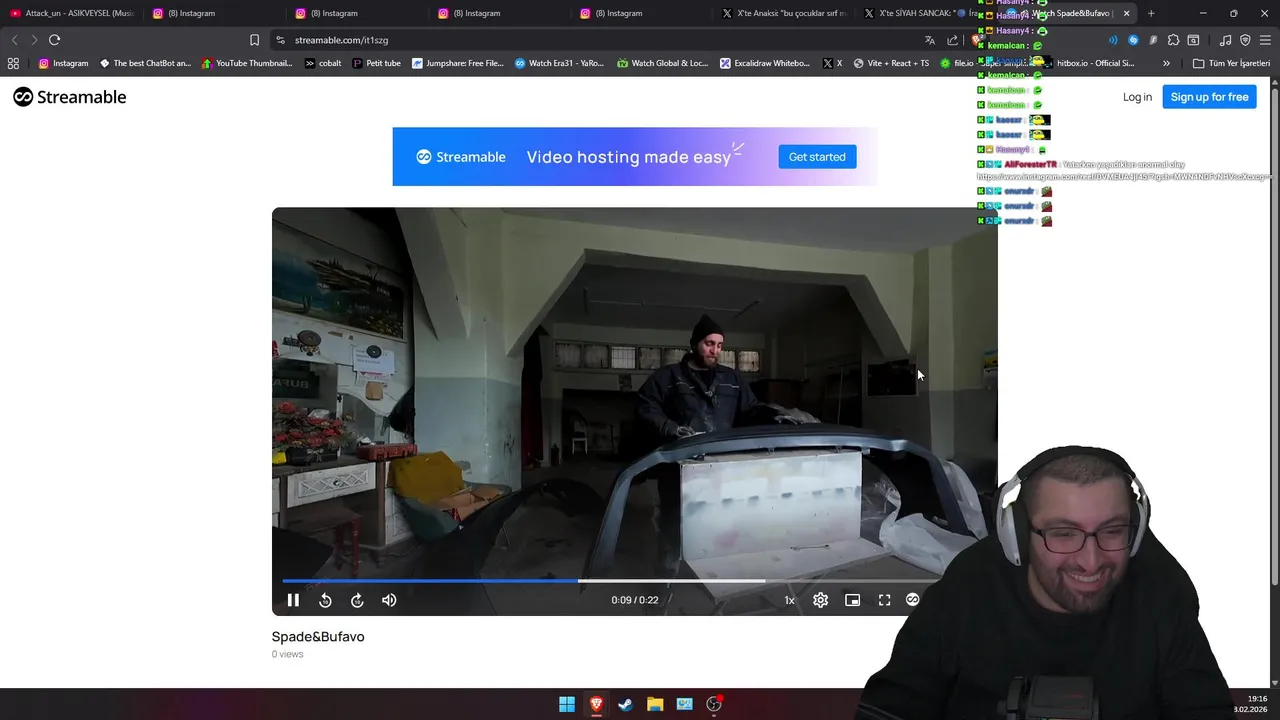This screenshot has width=1280, height=720.
Task: Open the Brave VPN shield icon
Action: [1245, 40]
